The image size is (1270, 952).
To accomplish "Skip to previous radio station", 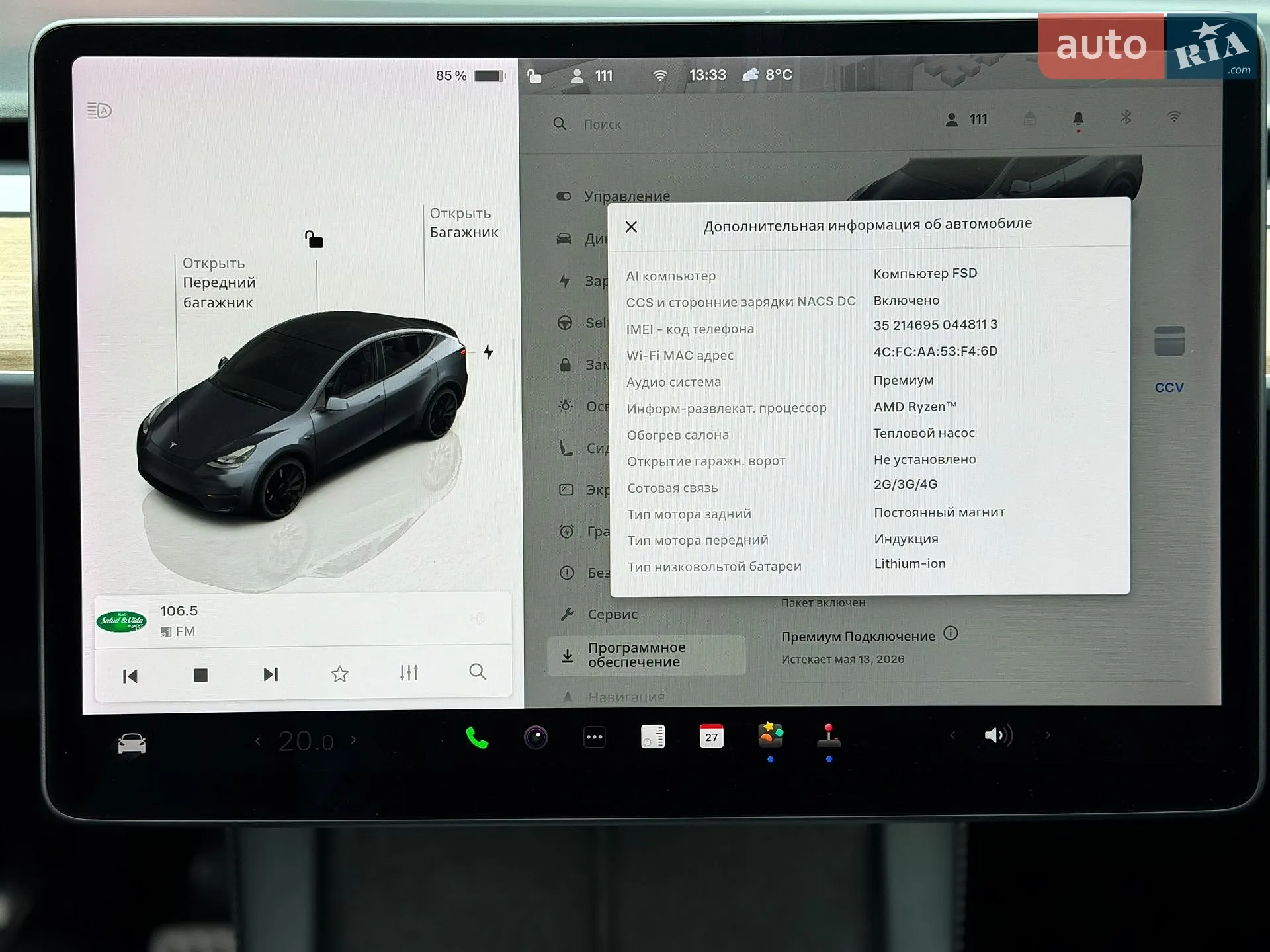I will pyautogui.click(x=130, y=676).
